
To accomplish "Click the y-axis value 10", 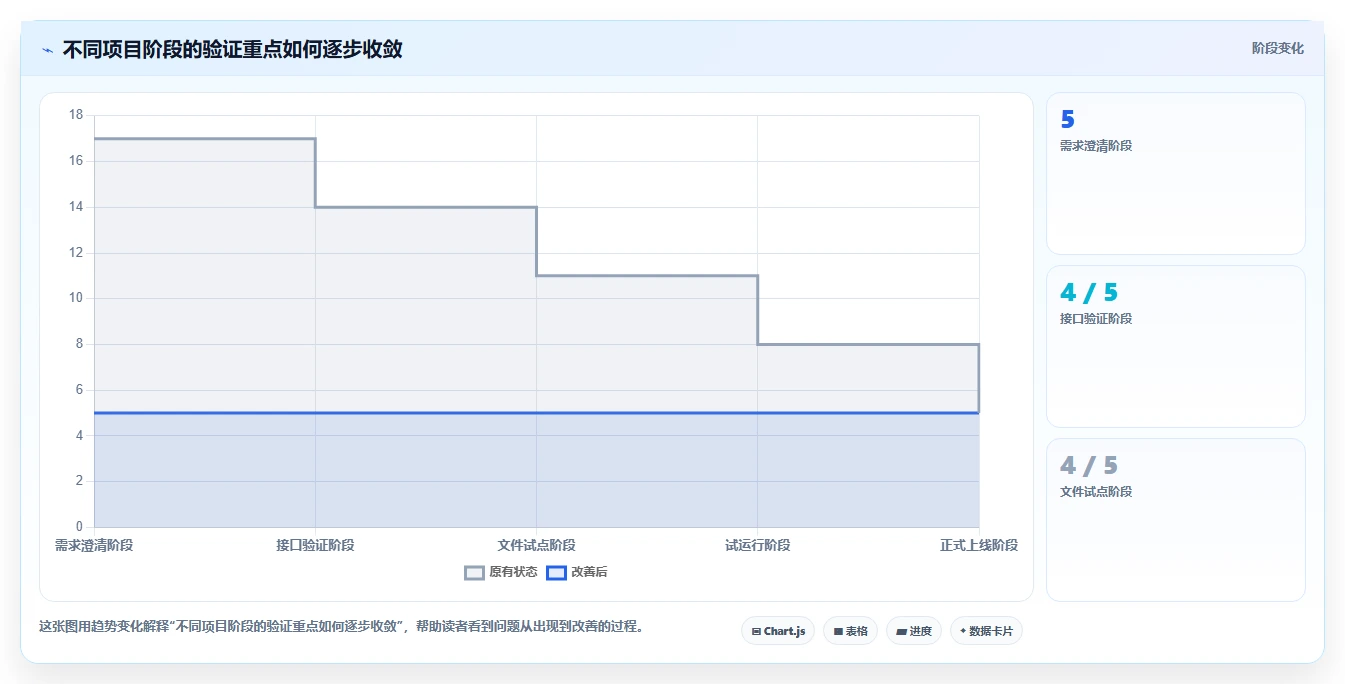I will click(76, 298).
